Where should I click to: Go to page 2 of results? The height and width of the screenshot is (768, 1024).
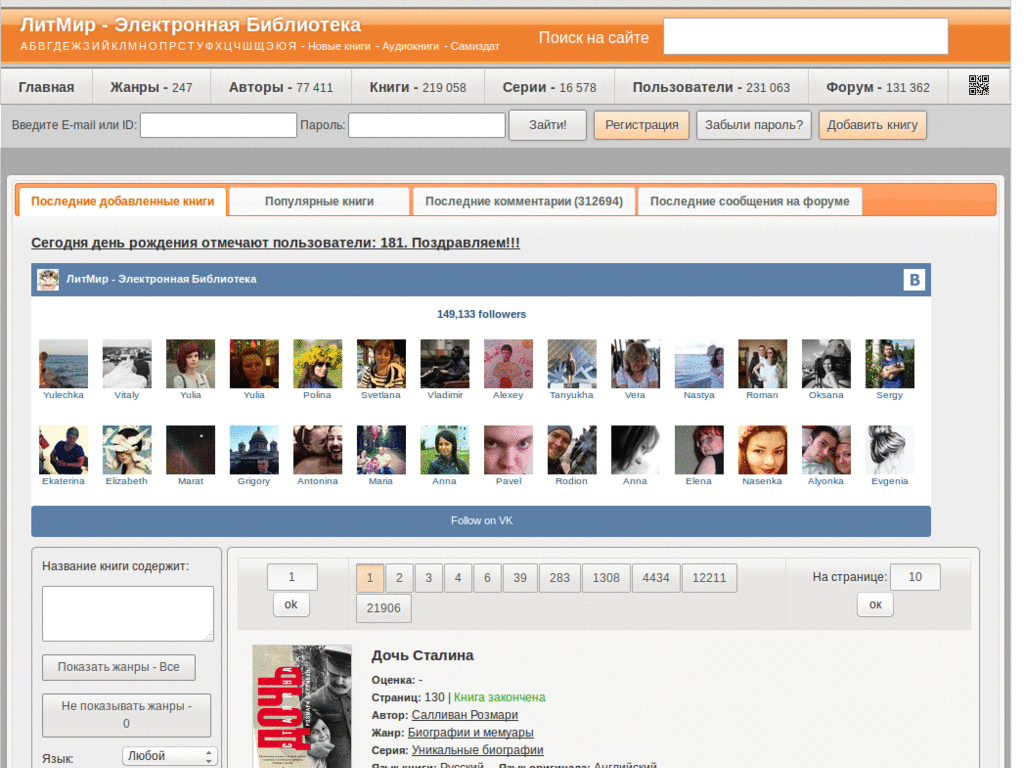[x=399, y=578]
